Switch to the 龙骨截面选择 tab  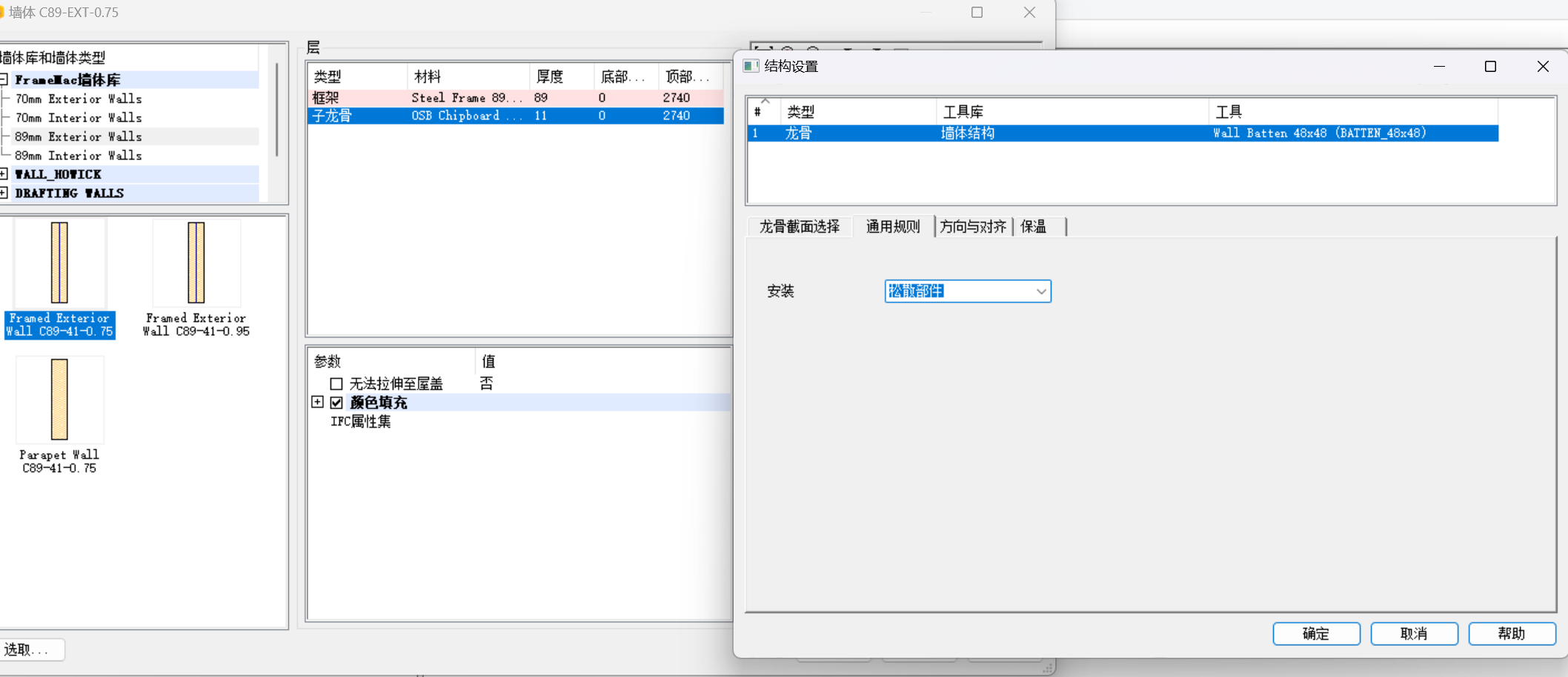tap(799, 226)
